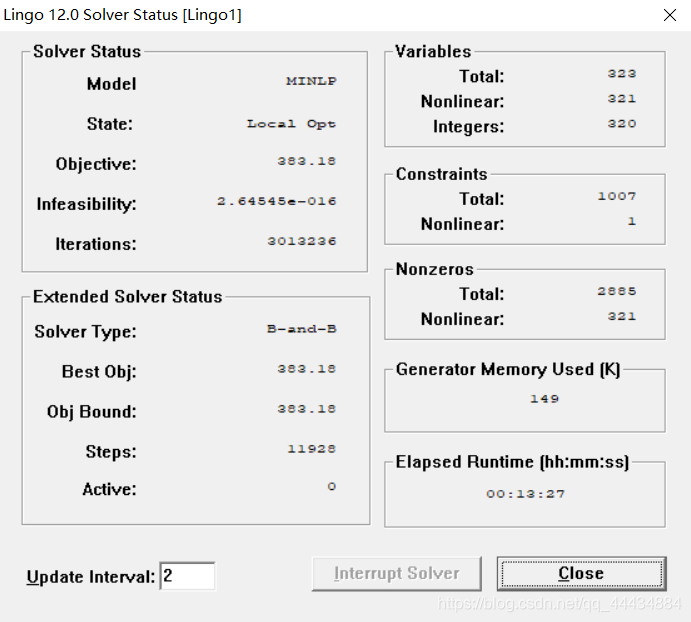Click the Update Interval label
Image resolution: width=691 pixels, height=622 pixels.
tap(91, 577)
